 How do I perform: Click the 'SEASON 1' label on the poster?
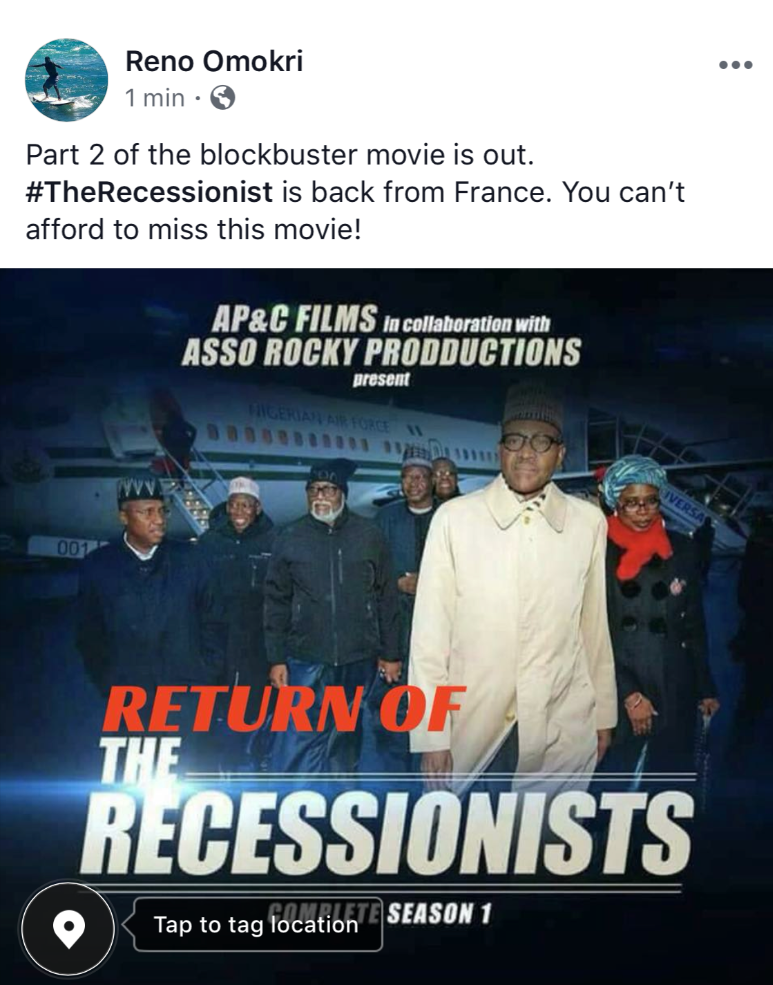tap(439, 913)
